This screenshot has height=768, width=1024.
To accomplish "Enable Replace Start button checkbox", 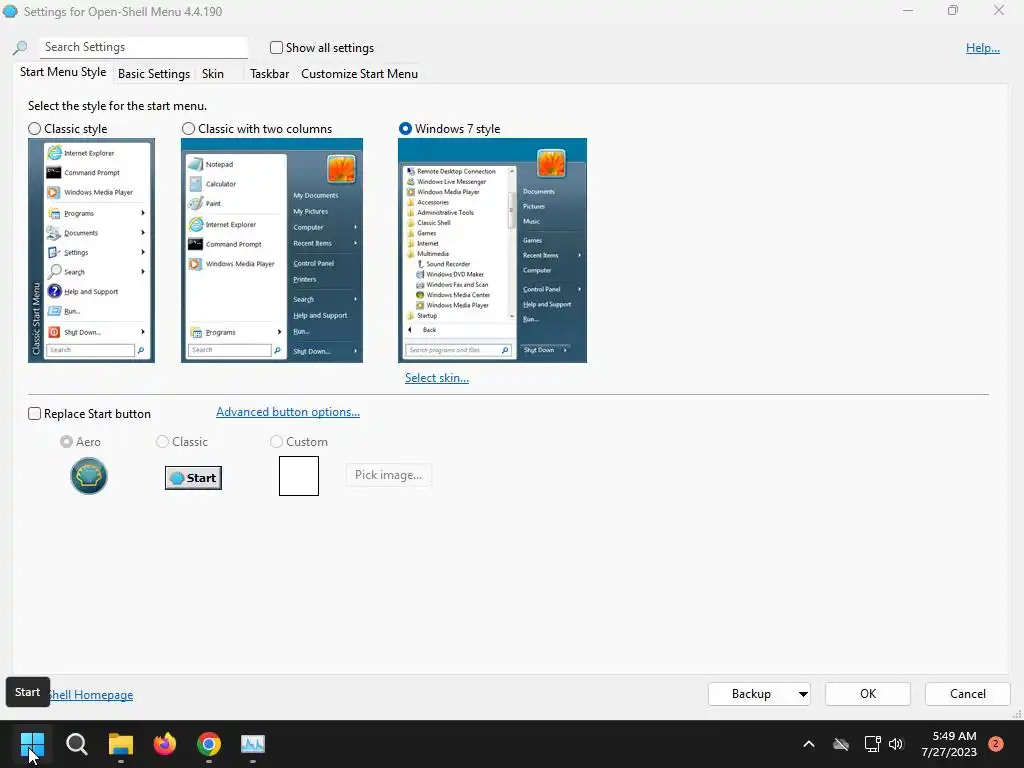I will click(x=35, y=413).
